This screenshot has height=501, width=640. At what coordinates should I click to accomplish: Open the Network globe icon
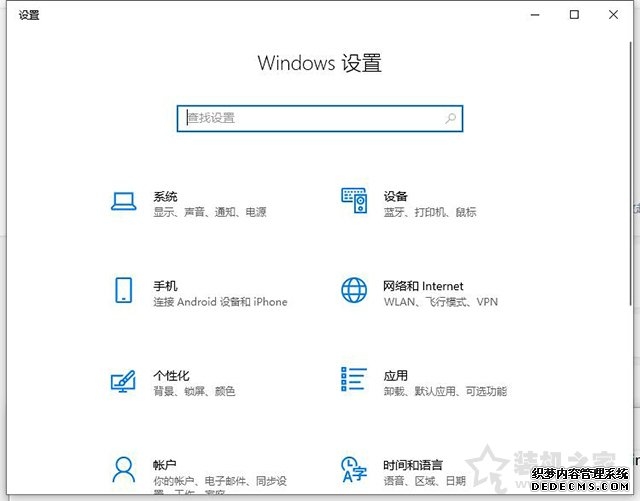(x=354, y=290)
